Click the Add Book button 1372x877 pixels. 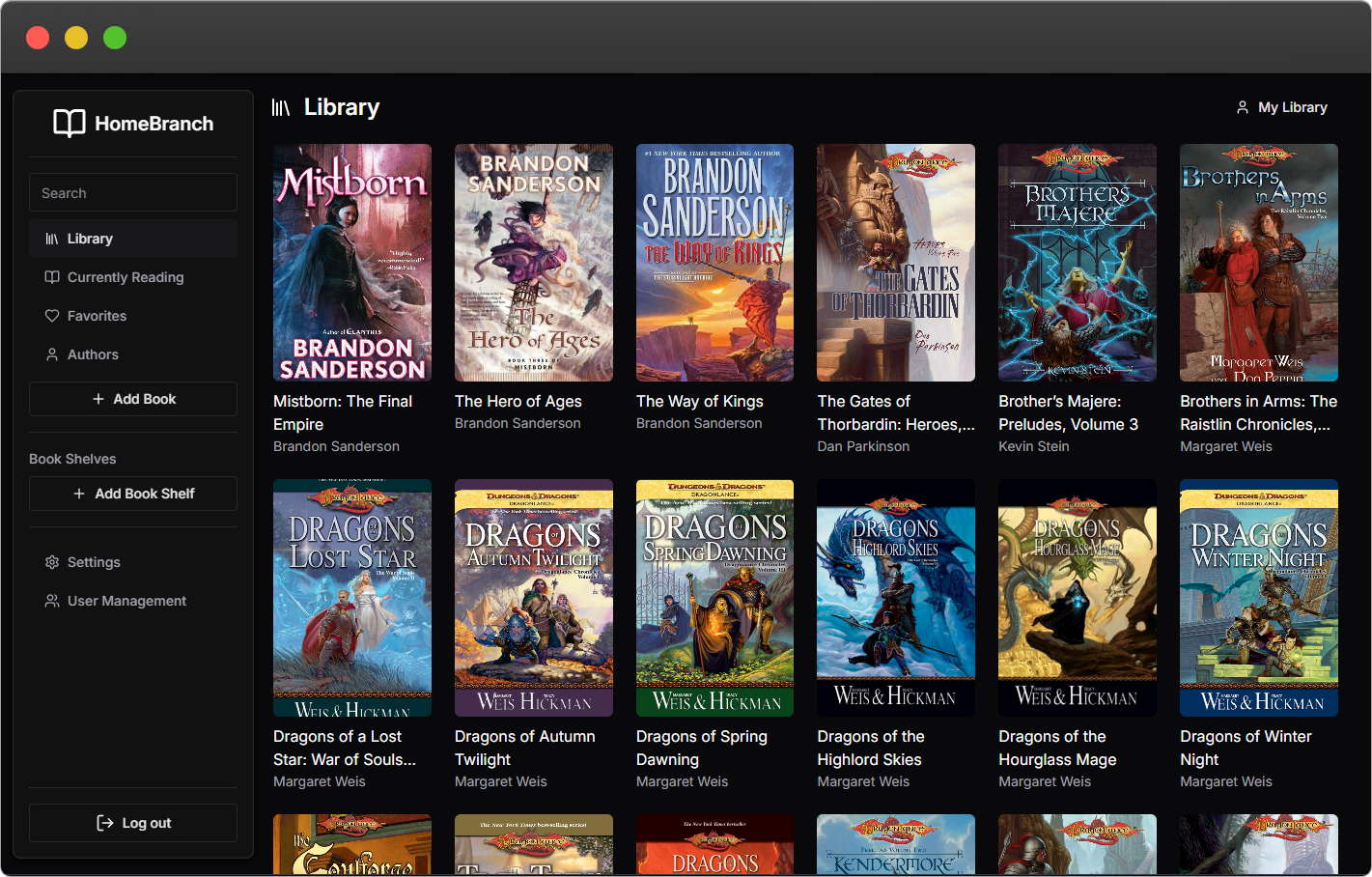click(x=132, y=399)
